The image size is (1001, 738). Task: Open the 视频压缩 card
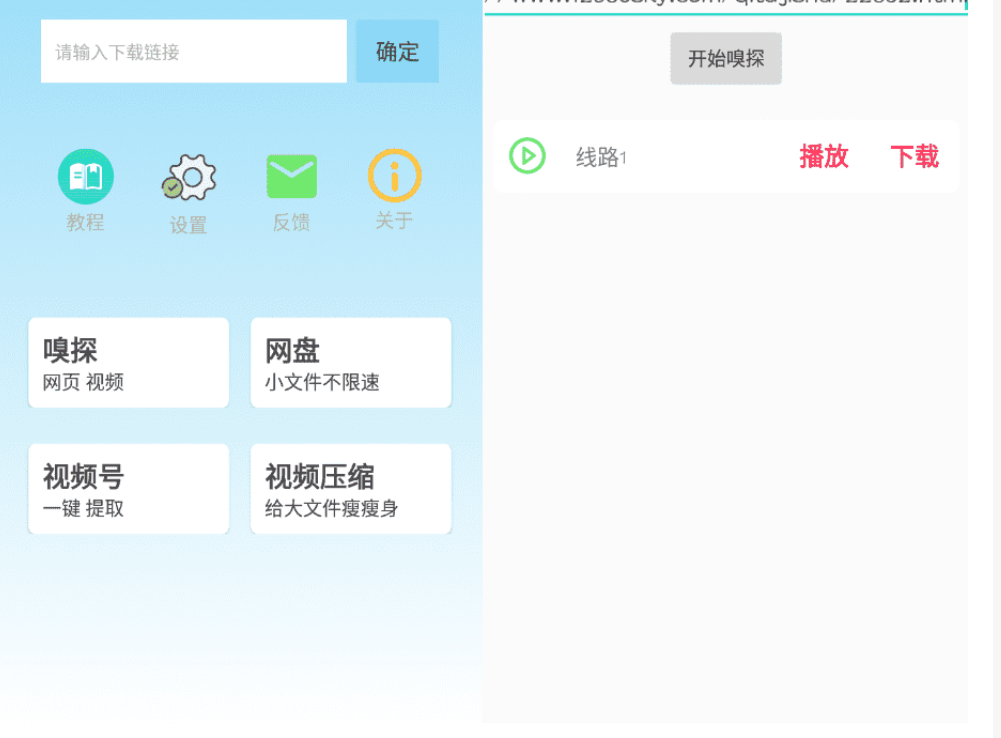click(x=350, y=489)
